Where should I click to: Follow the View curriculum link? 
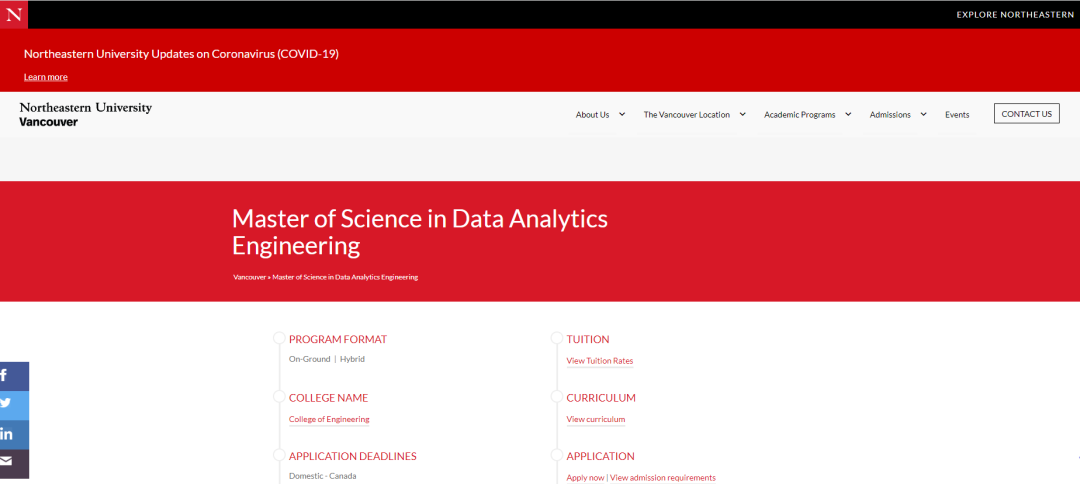click(595, 419)
